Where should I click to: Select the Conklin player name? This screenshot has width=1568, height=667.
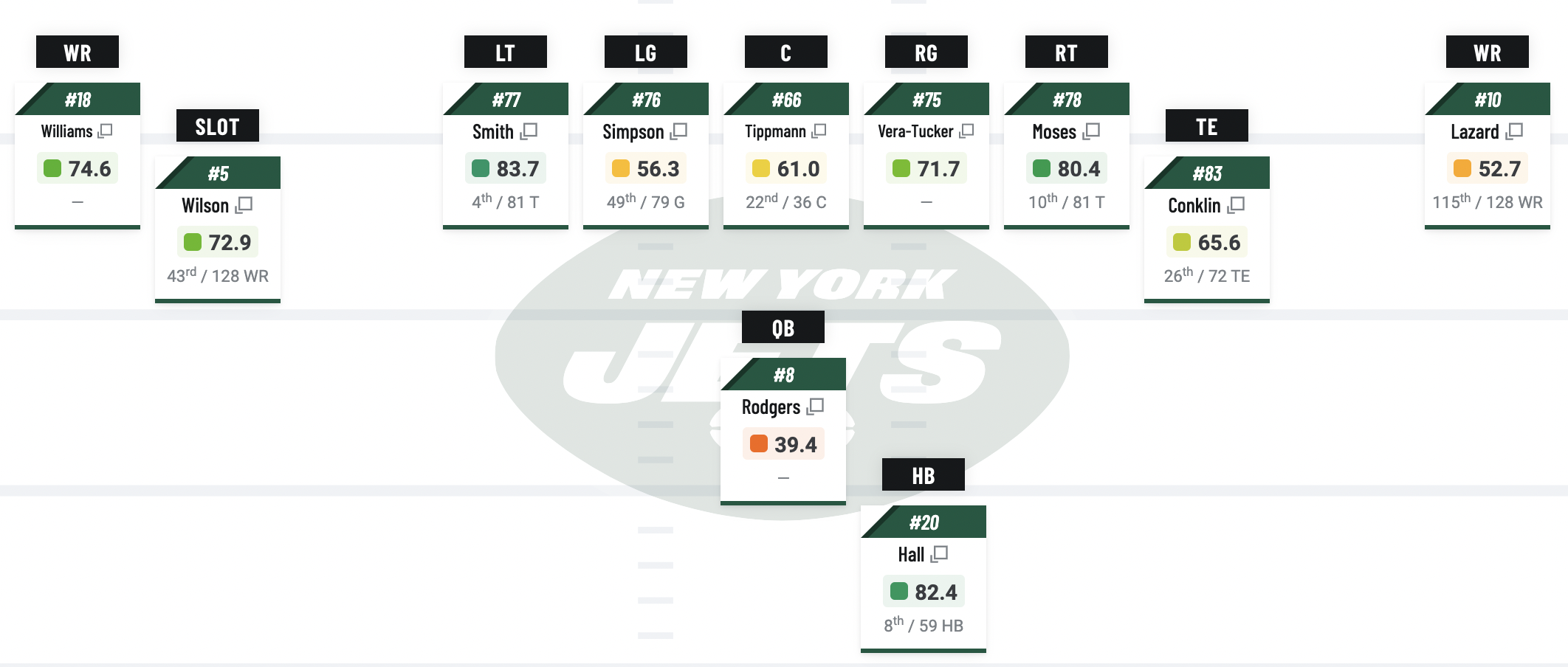[1194, 205]
